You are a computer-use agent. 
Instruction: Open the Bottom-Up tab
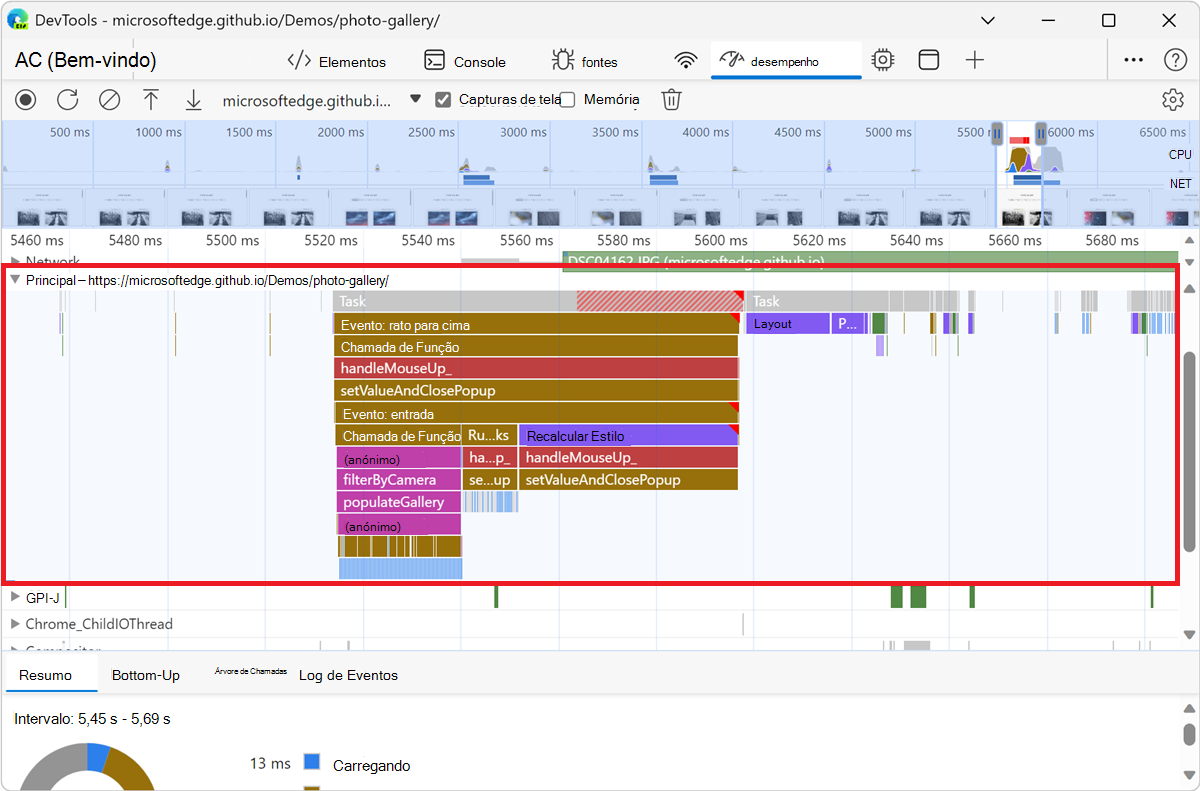click(146, 675)
